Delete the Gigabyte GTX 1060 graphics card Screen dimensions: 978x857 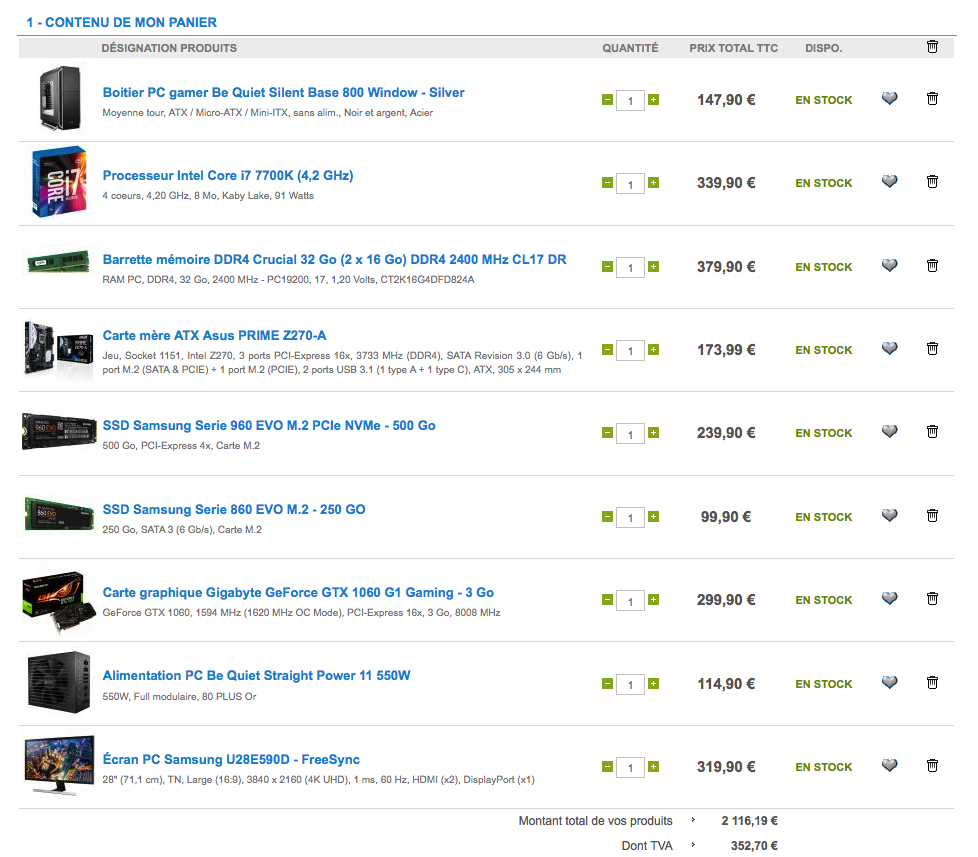click(932, 599)
